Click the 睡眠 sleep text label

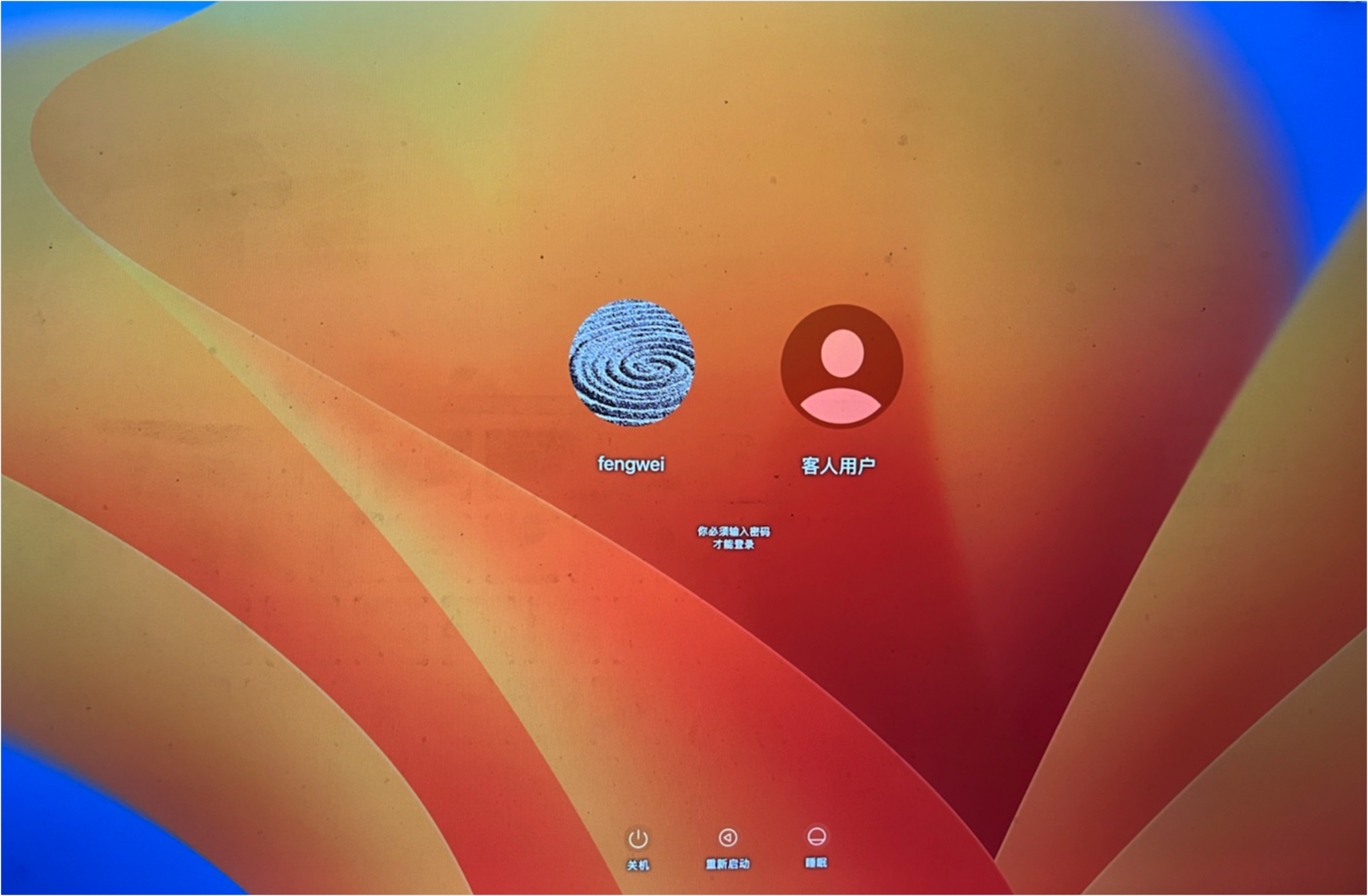(816, 863)
